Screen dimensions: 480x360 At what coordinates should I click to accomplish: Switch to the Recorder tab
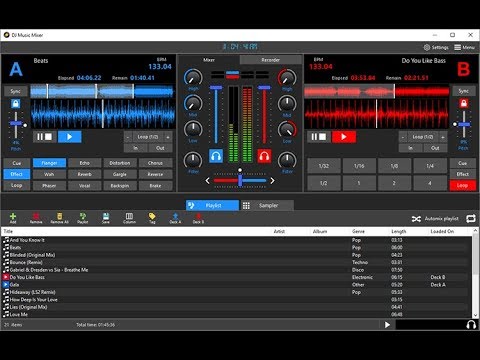[x=270, y=60]
